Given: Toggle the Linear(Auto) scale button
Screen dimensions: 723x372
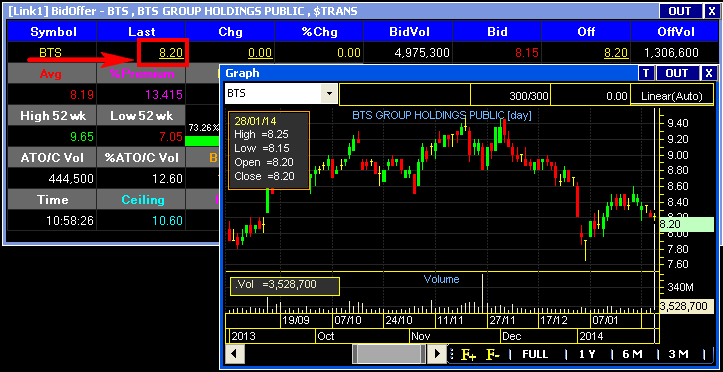Looking at the screenshot, I should (671, 95).
